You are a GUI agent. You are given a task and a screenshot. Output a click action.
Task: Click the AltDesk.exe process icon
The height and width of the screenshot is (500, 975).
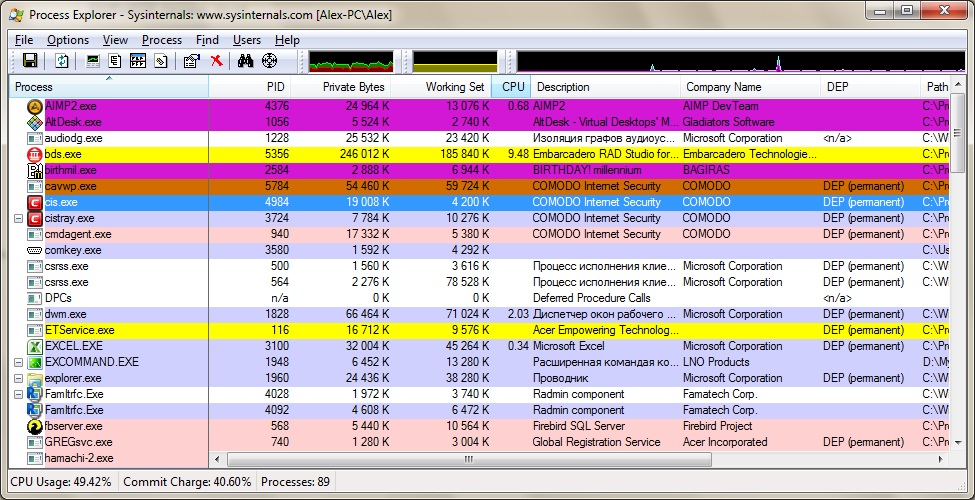[x=34, y=122]
